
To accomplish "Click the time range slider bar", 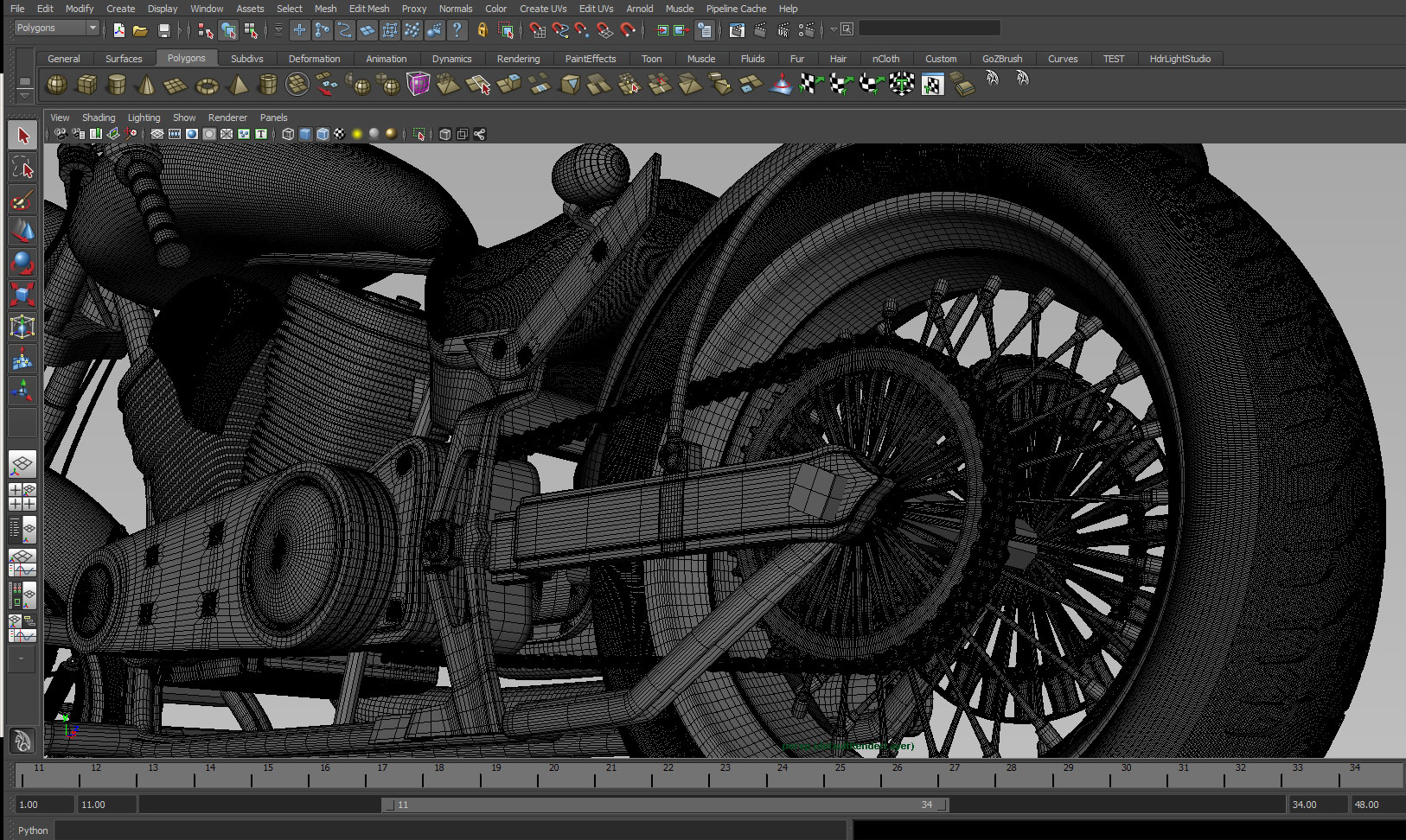I will pyautogui.click(x=666, y=805).
